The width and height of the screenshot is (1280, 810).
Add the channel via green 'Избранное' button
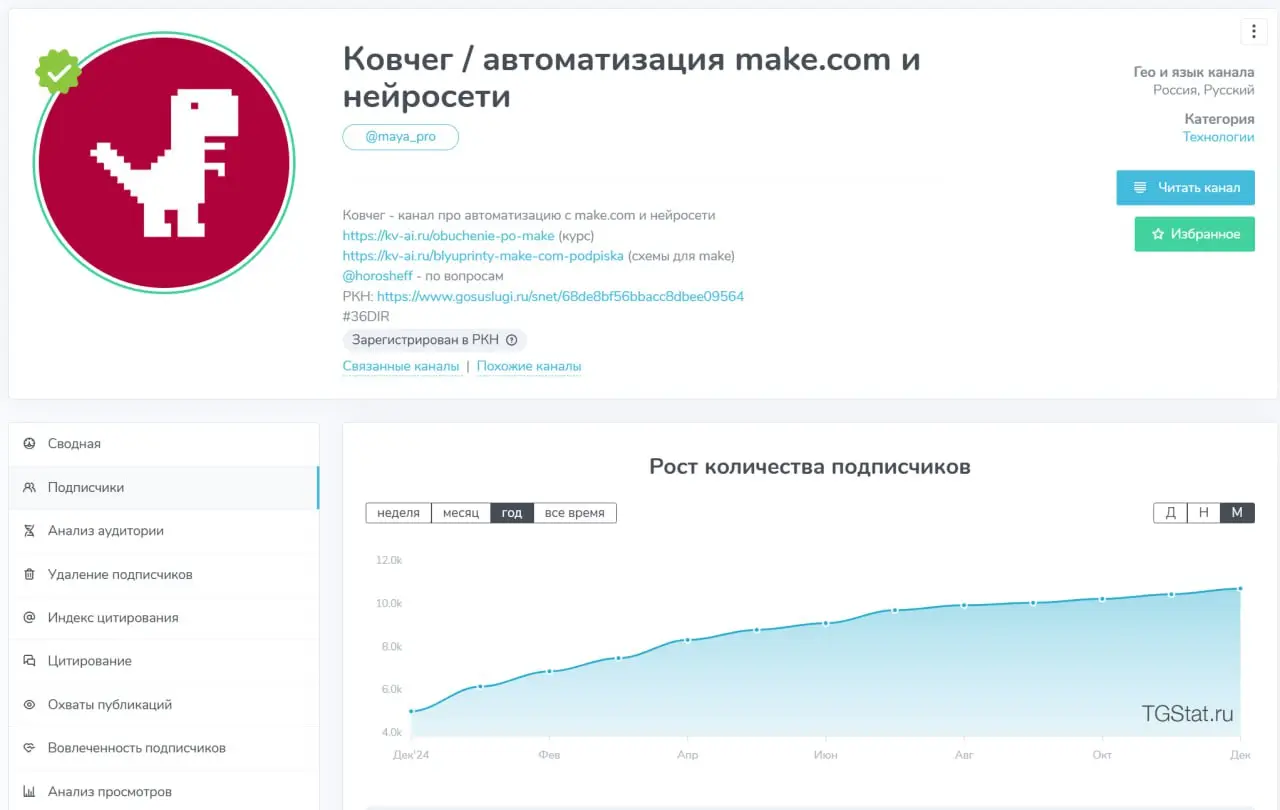[x=1194, y=234]
